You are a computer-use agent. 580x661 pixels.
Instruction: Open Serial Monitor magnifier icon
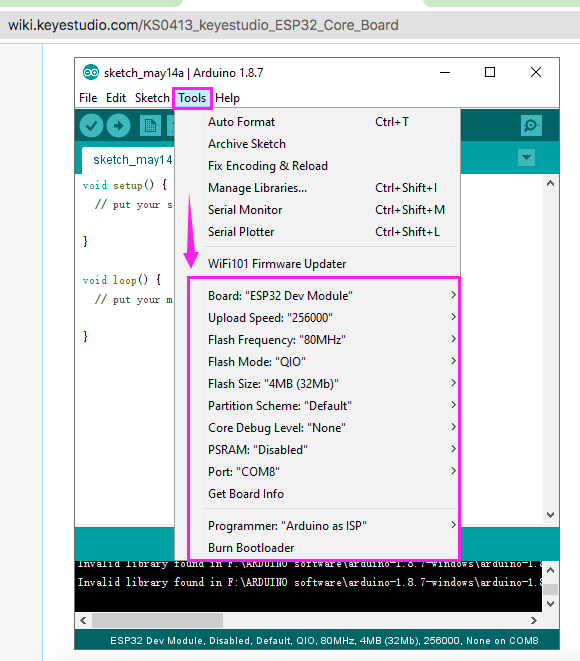point(531,126)
